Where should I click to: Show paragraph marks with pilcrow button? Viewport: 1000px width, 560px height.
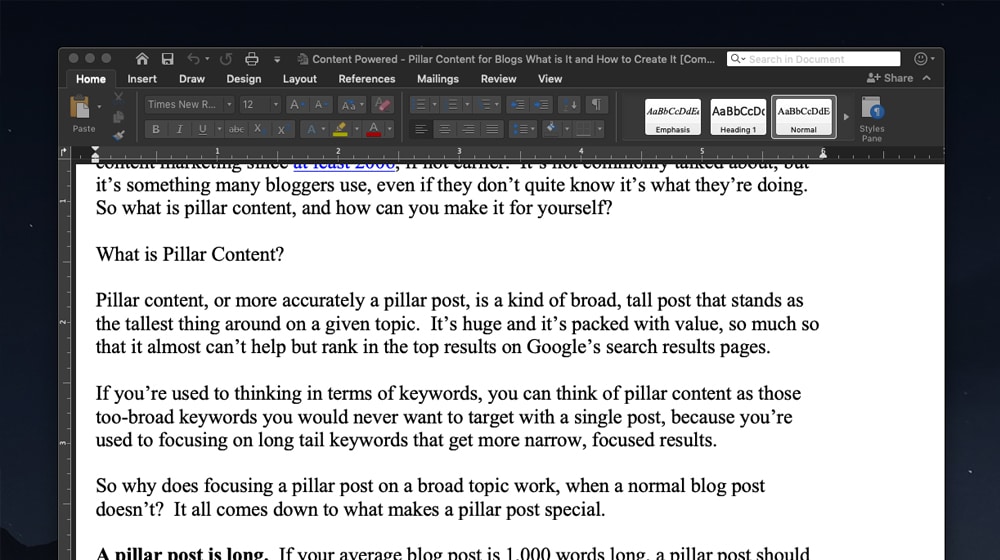pyautogui.click(x=596, y=104)
